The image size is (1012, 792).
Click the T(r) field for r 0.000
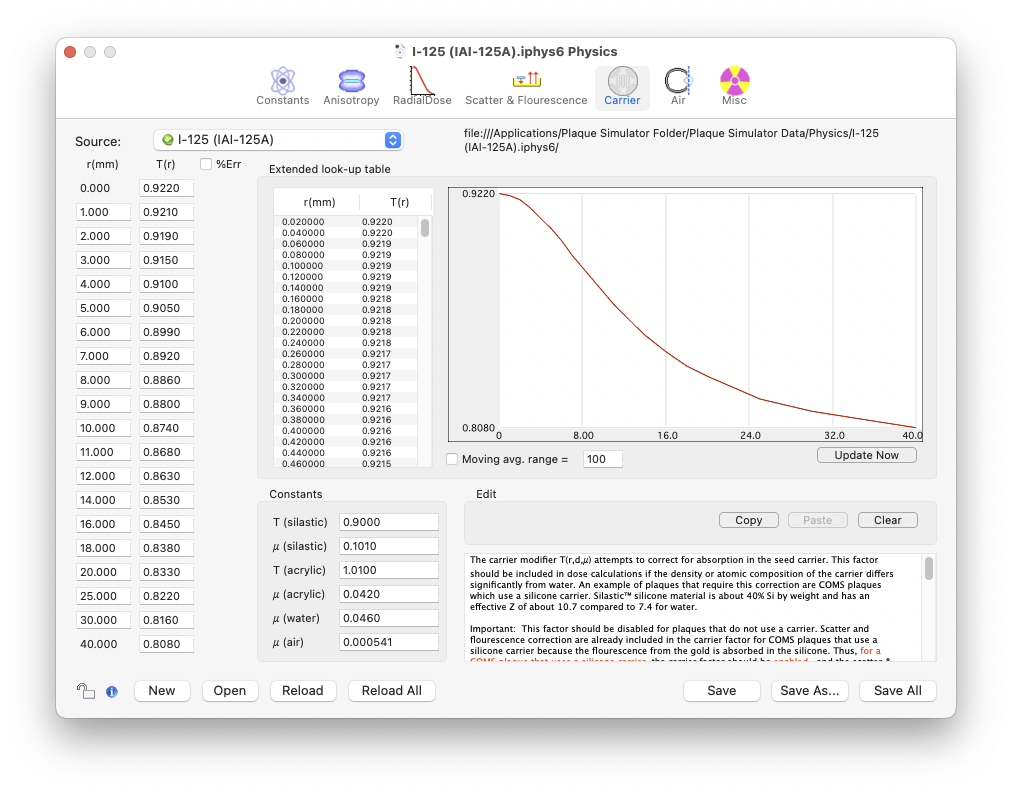[167, 188]
